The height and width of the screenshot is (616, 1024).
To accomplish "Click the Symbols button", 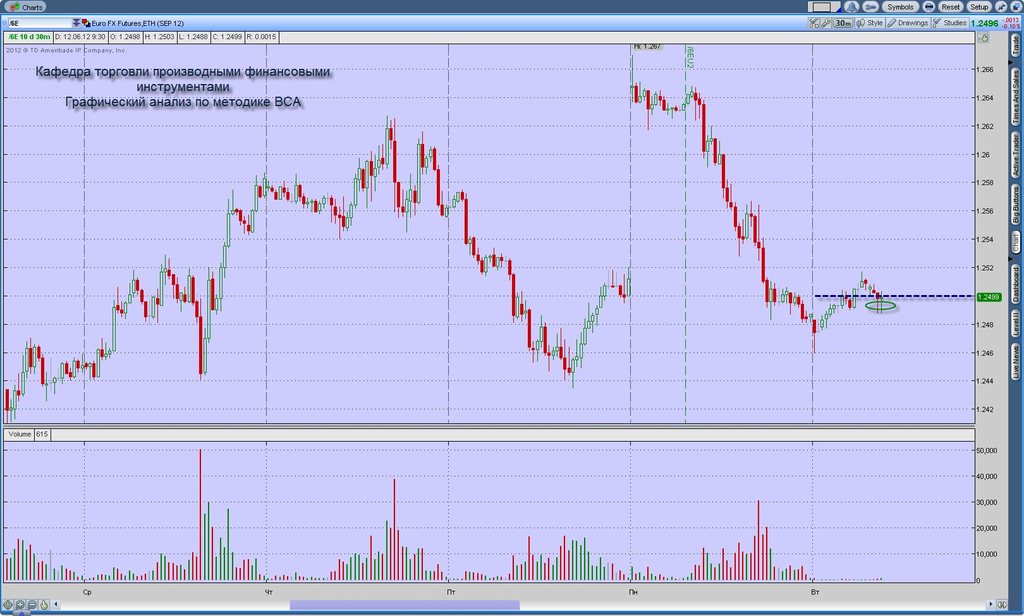I will [901, 7].
